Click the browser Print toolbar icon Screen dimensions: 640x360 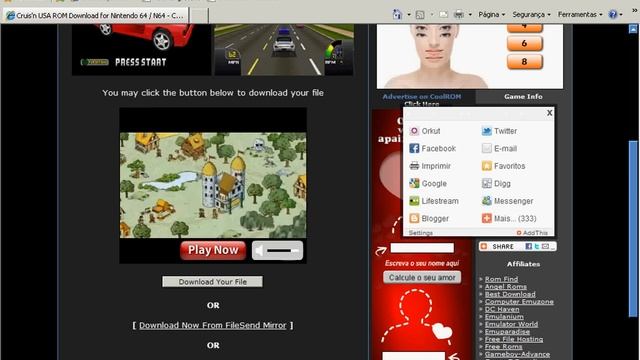459,15
